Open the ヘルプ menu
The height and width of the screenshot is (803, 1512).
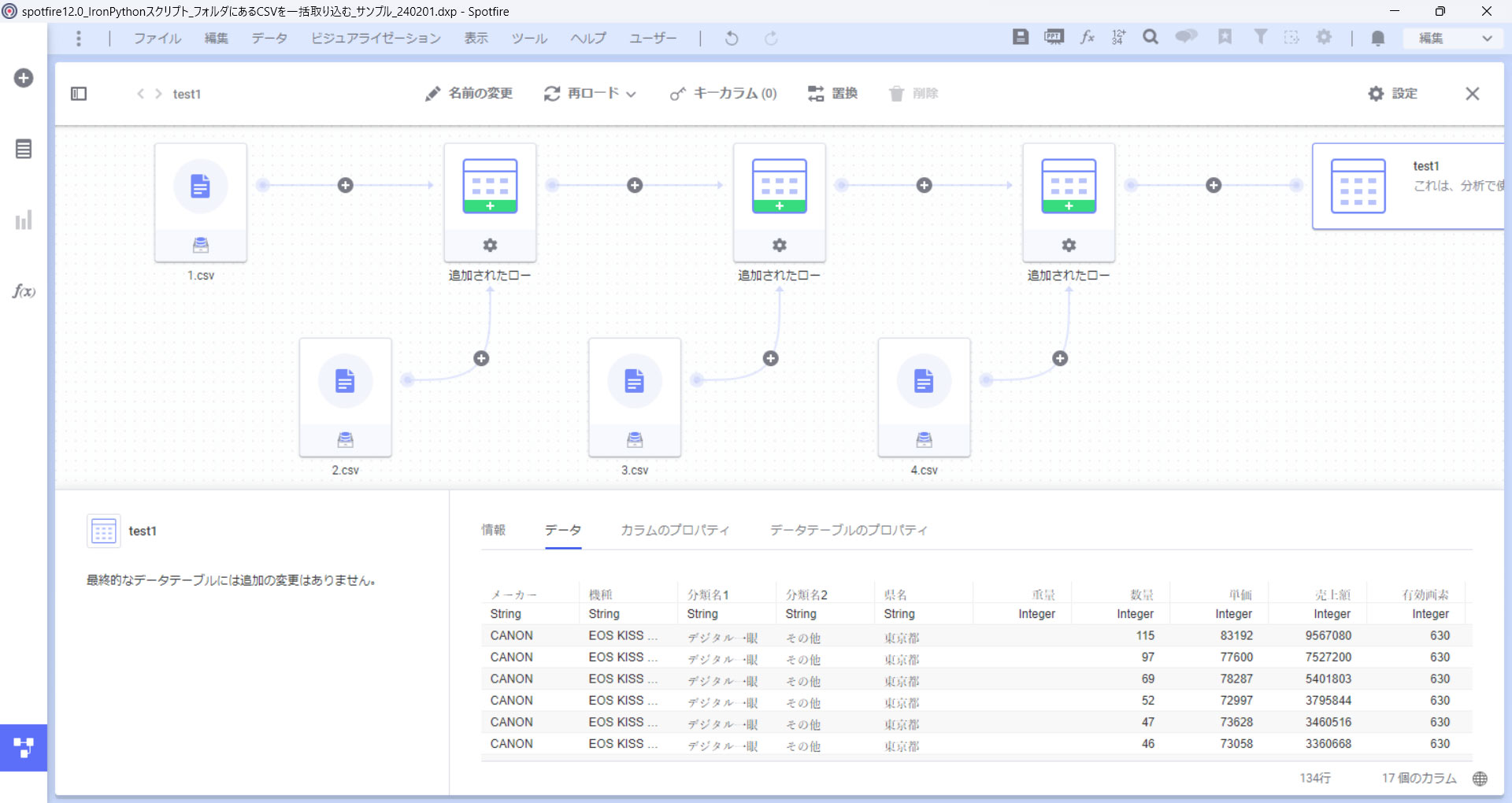point(588,38)
